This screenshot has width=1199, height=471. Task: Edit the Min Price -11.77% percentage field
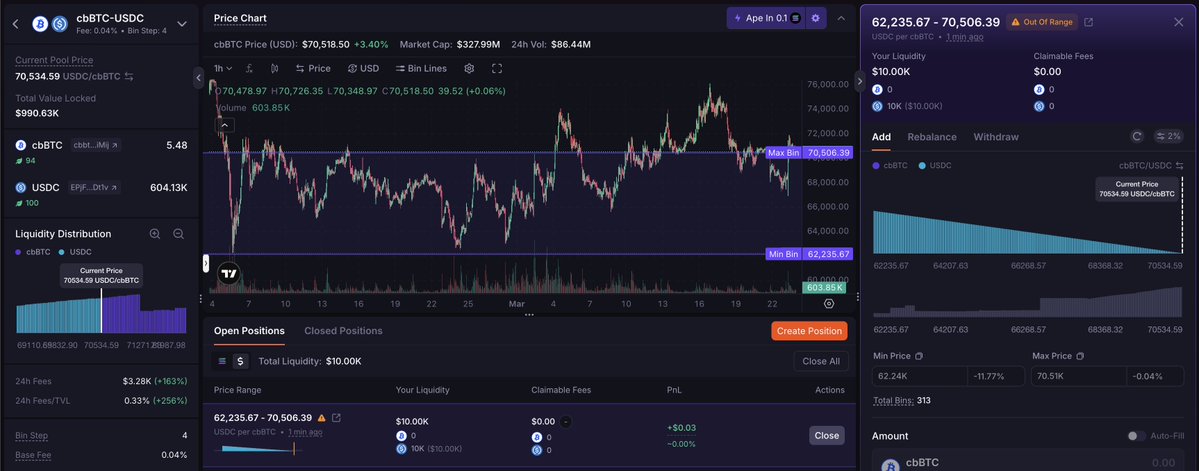click(996, 376)
